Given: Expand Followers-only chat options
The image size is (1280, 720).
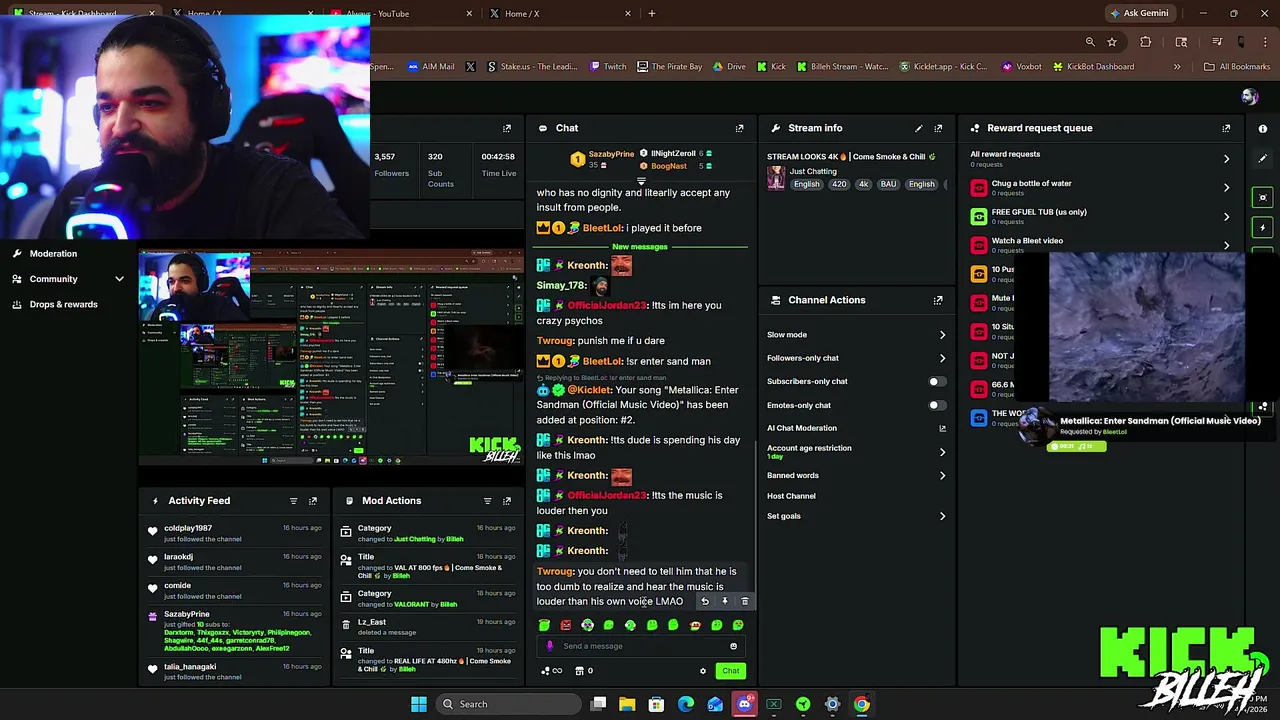Looking at the screenshot, I should click(942, 358).
